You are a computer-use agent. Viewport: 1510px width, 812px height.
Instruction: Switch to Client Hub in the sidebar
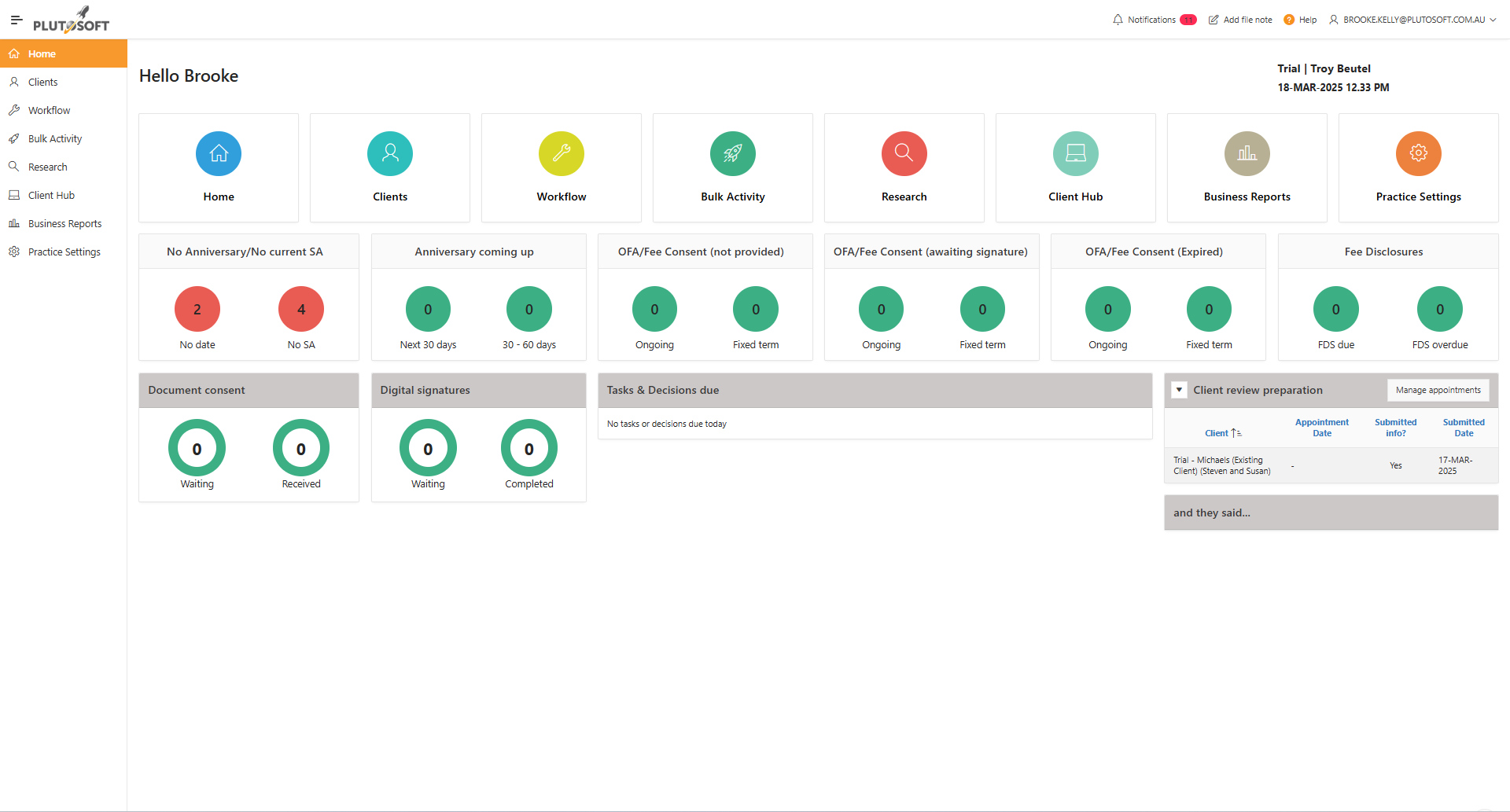[52, 194]
